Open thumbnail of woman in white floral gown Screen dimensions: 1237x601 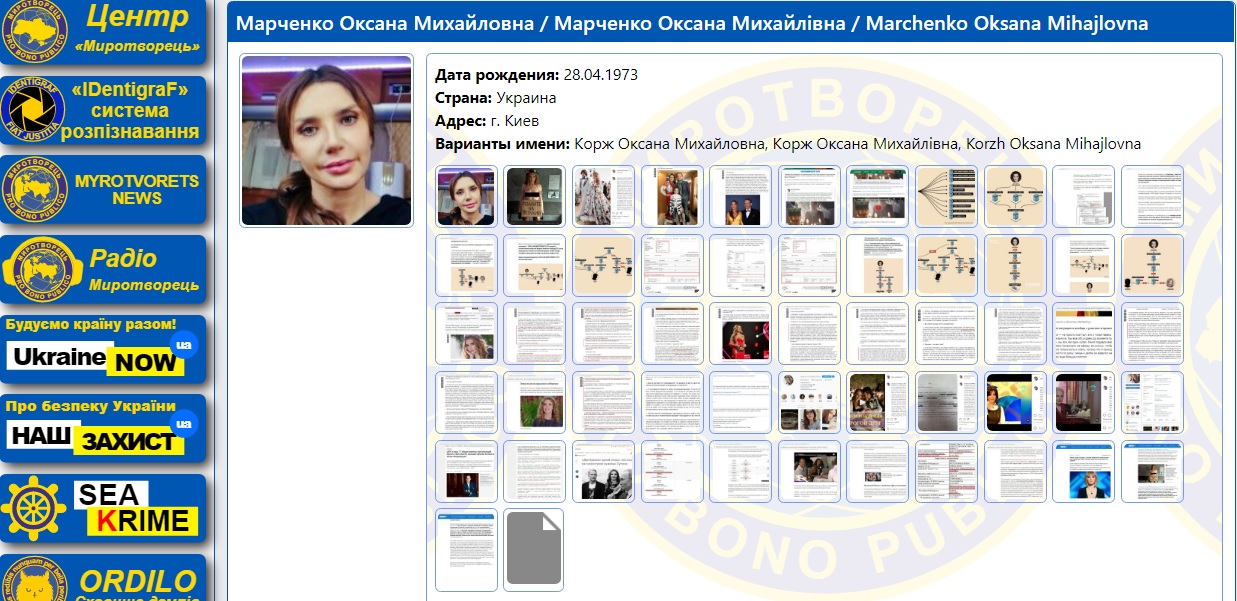(x=603, y=196)
